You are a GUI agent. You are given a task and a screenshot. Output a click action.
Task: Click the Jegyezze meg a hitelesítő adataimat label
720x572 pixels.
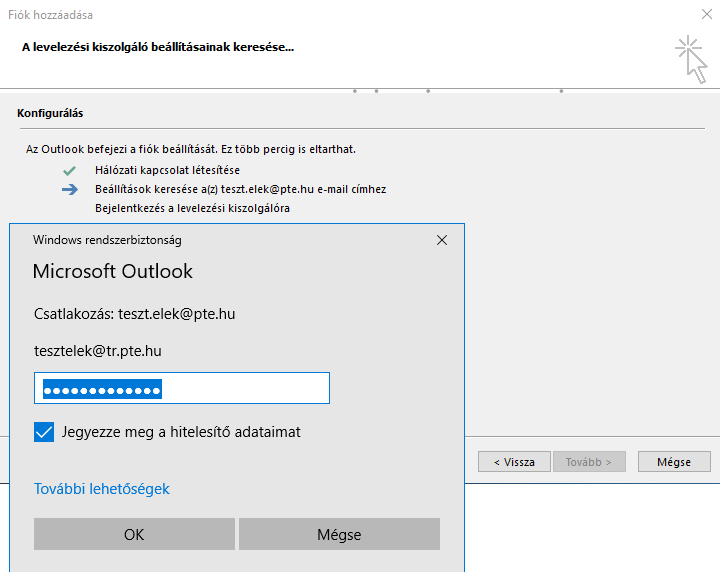tap(181, 432)
